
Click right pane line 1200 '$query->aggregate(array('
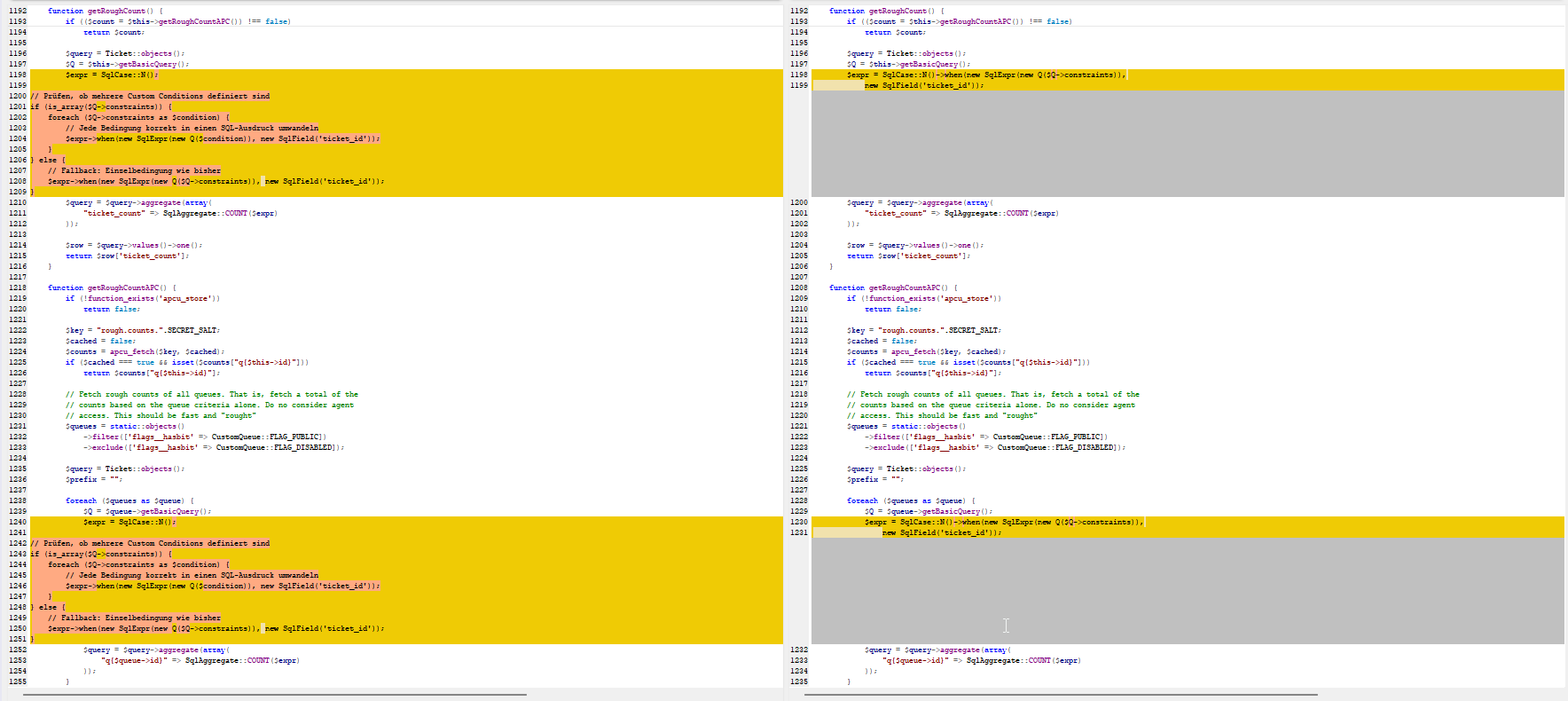(x=920, y=202)
